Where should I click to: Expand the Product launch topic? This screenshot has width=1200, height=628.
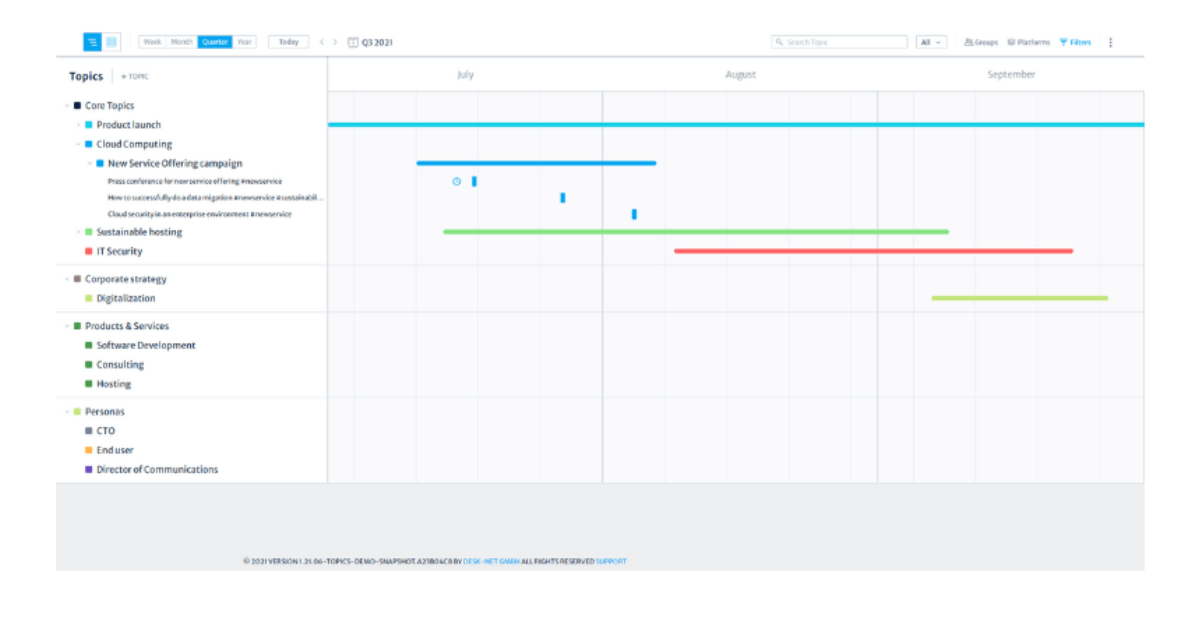tap(78, 125)
